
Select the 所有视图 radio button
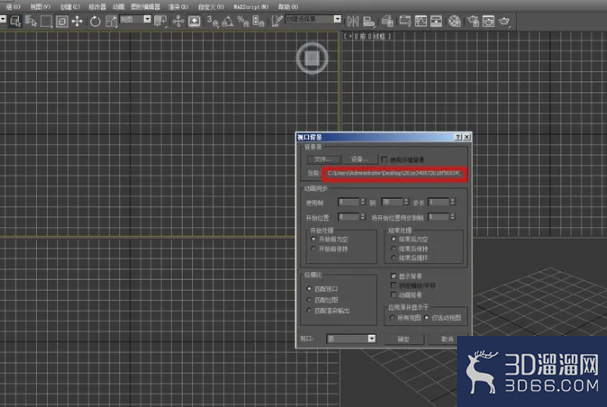point(392,318)
